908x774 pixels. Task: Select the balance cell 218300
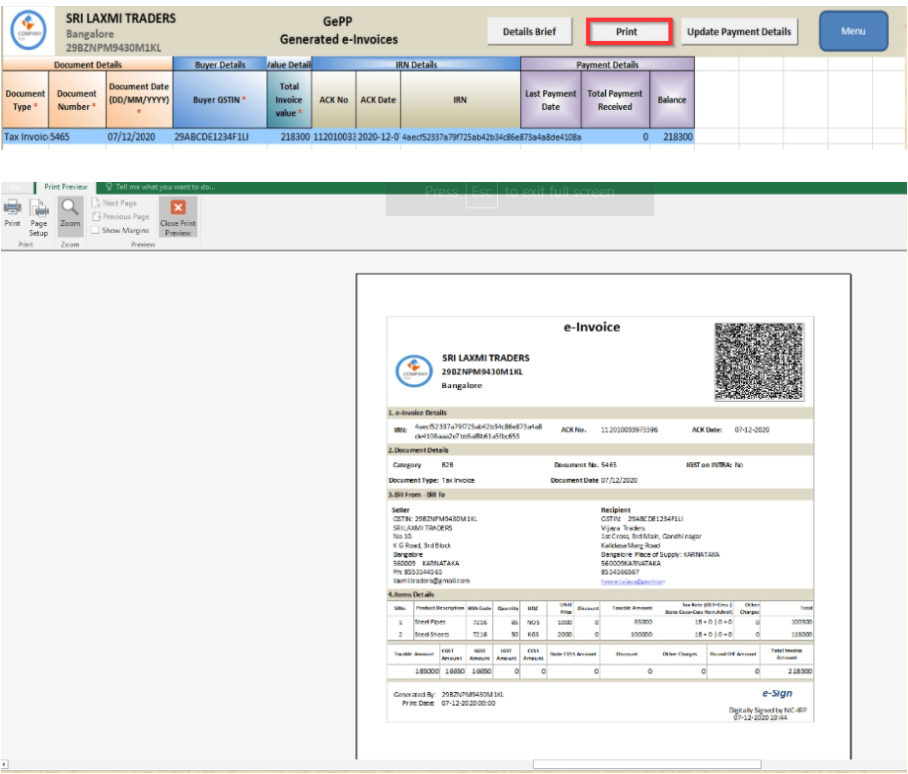coord(672,137)
